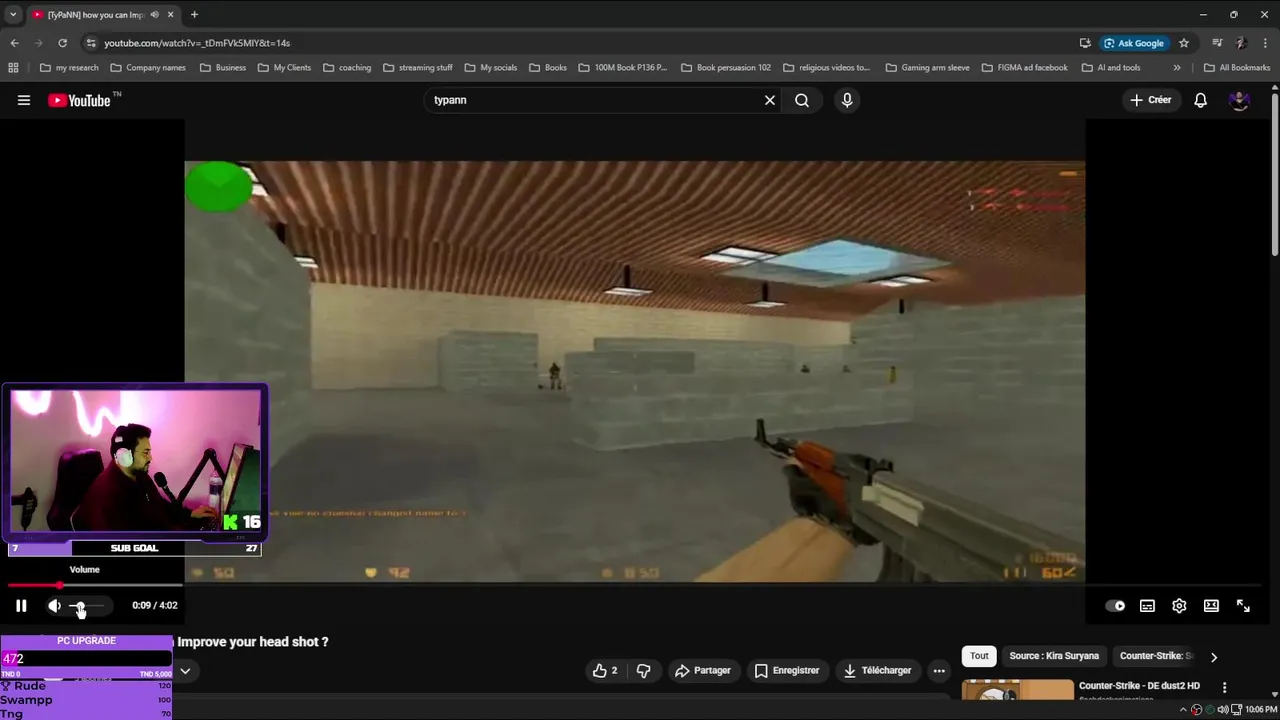The image size is (1280, 720).
Task: Open the Business bookmark folder
Action: [223, 68]
